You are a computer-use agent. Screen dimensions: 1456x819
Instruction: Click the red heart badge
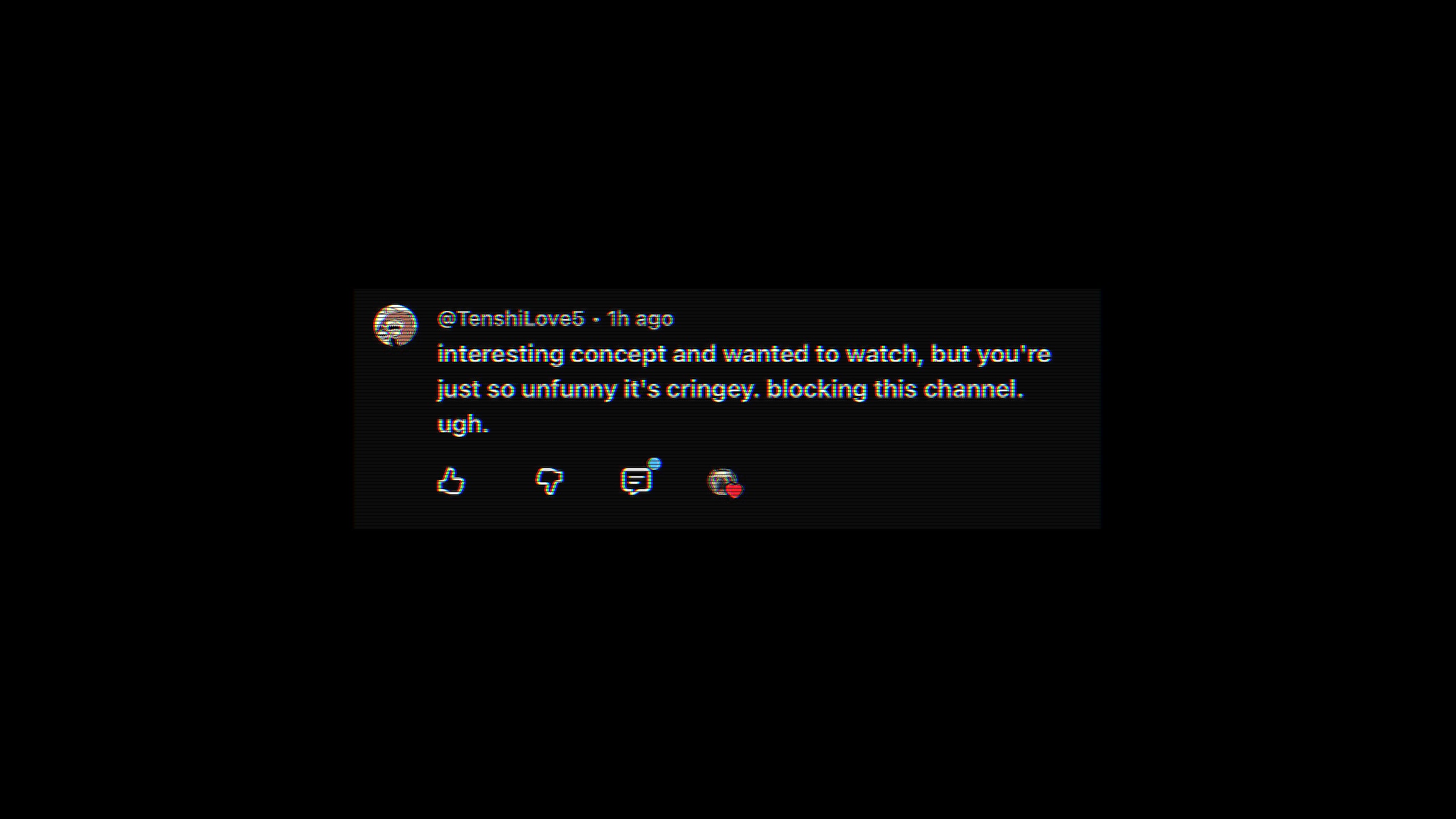[734, 490]
